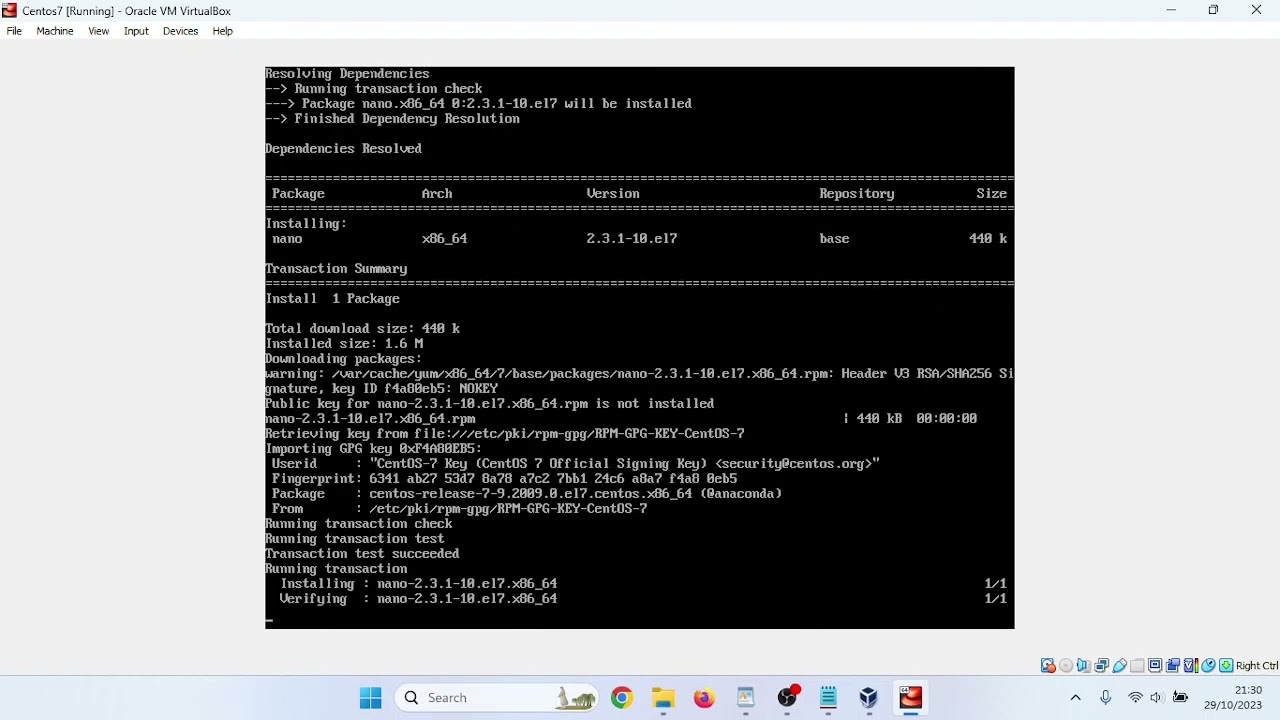Click the 'Installed size: 1.6 M' line
Screen dimensions: 1280x720
(344, 344)
